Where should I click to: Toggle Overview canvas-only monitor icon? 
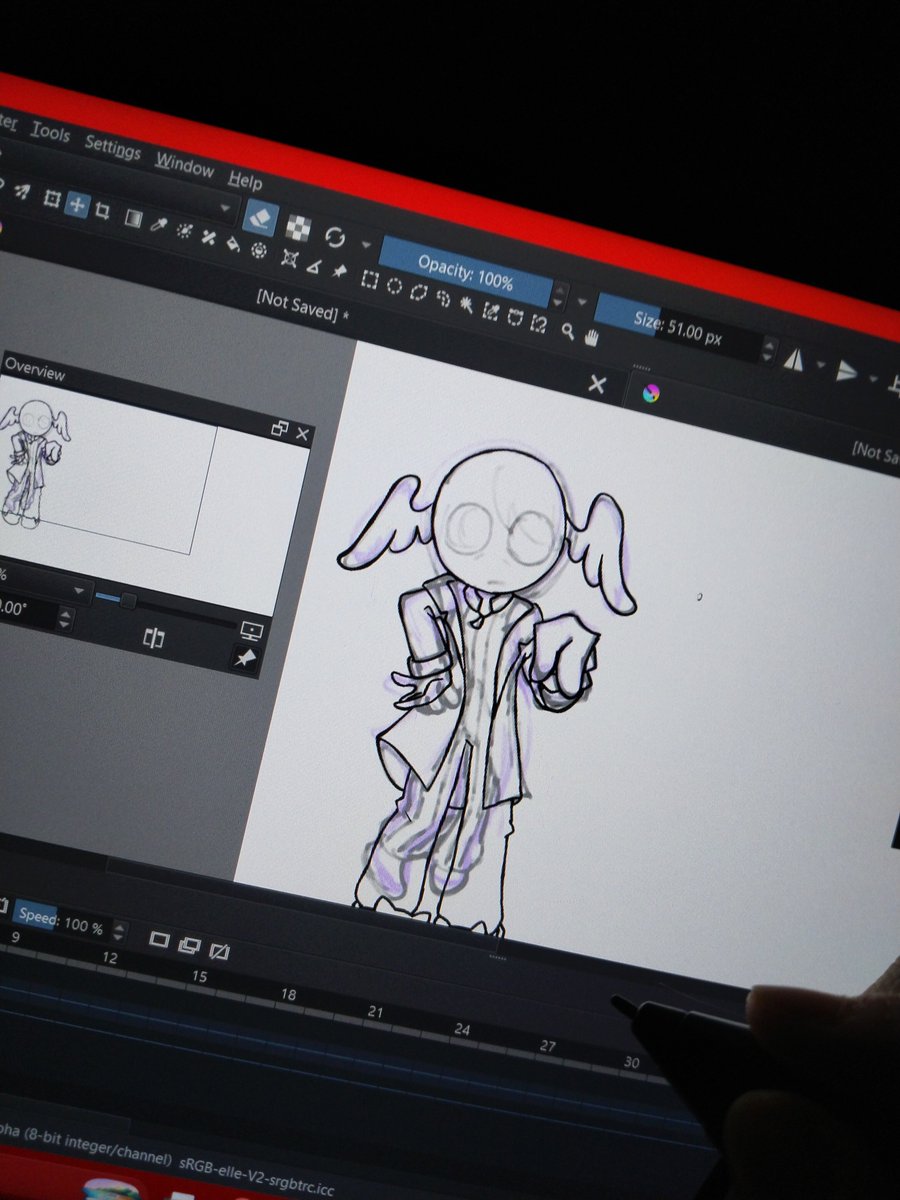pos(251,631)
